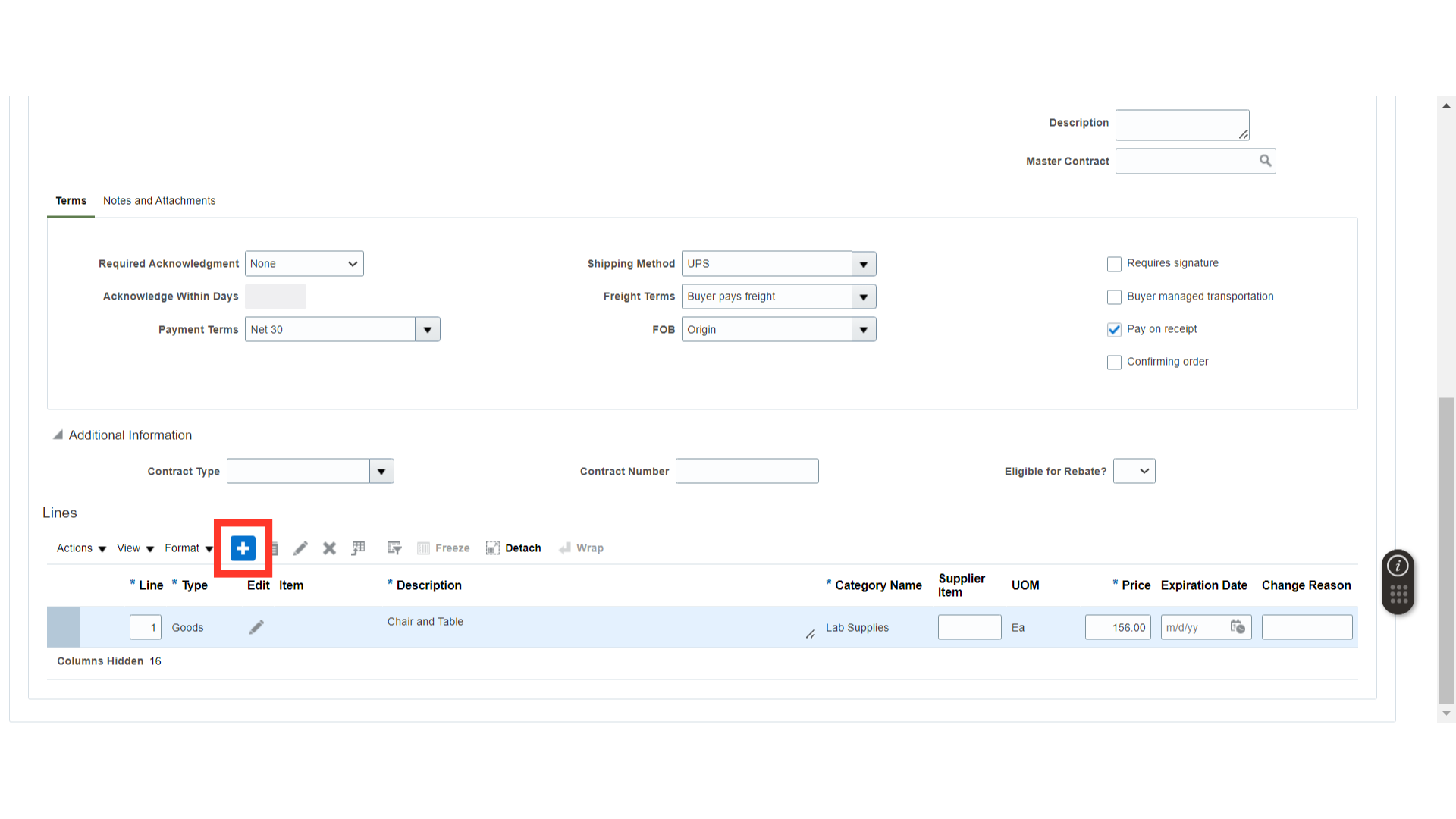Open the View menu
Image resolution: width=1456 pixels, height=819 pixels.
coord(135,548)
